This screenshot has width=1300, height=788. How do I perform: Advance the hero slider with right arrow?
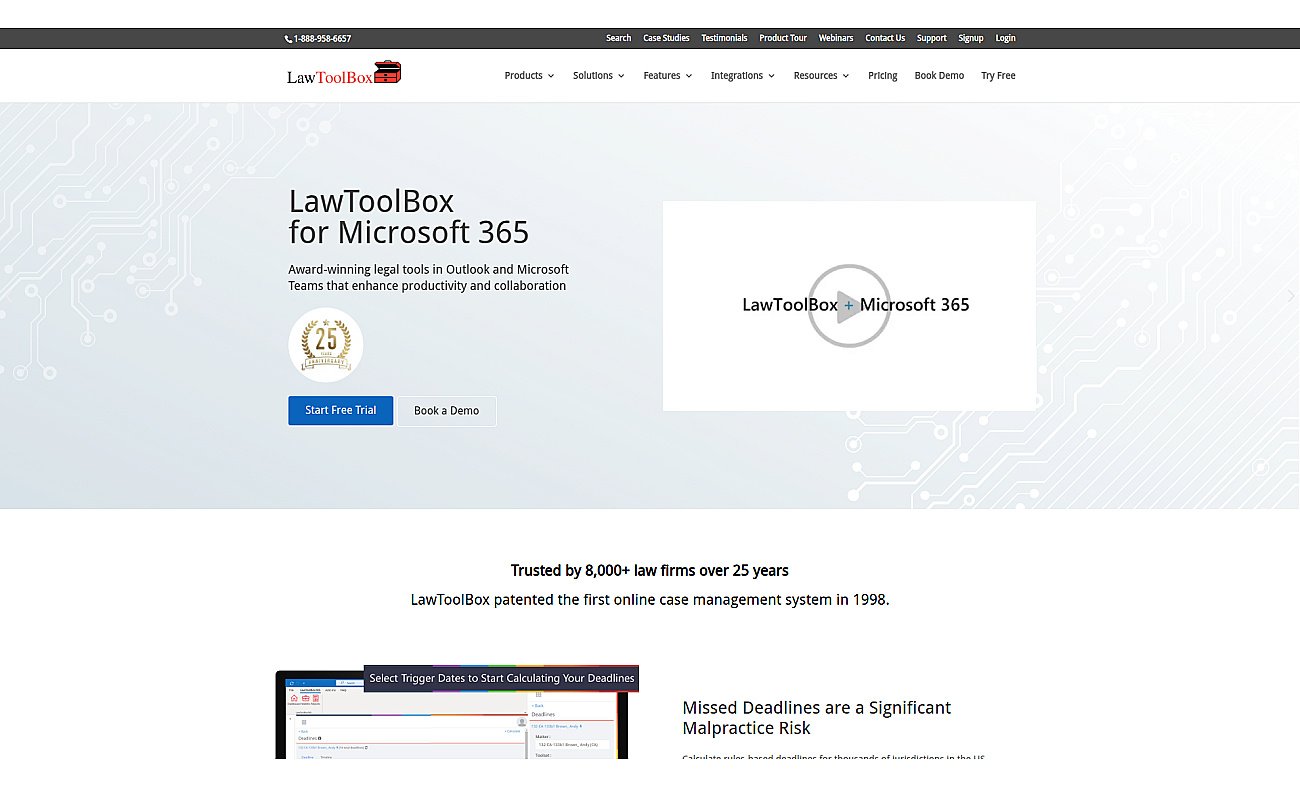pyautogui.click(x=1290, y=296)
